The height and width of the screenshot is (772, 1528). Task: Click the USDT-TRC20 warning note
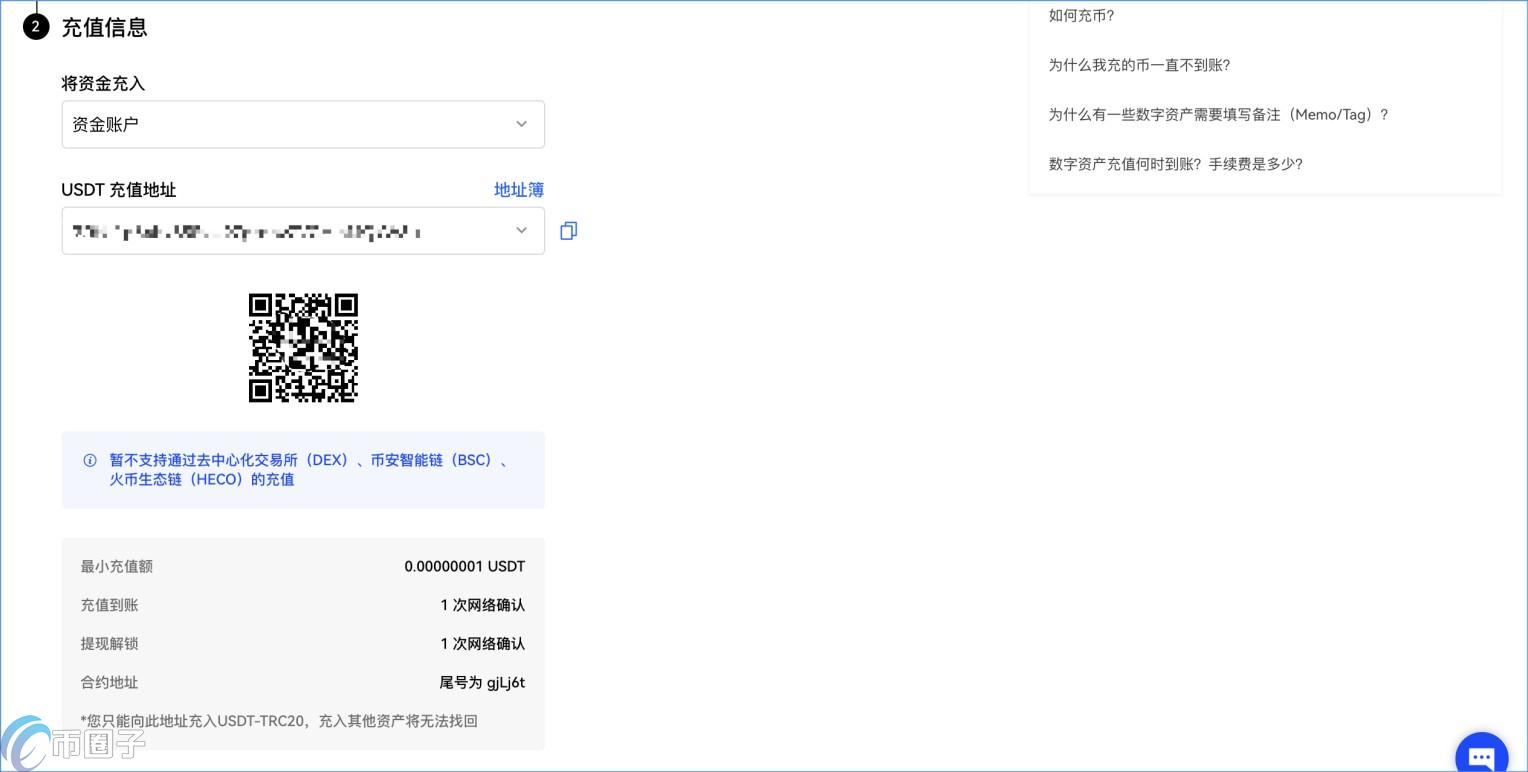point(279,721)
